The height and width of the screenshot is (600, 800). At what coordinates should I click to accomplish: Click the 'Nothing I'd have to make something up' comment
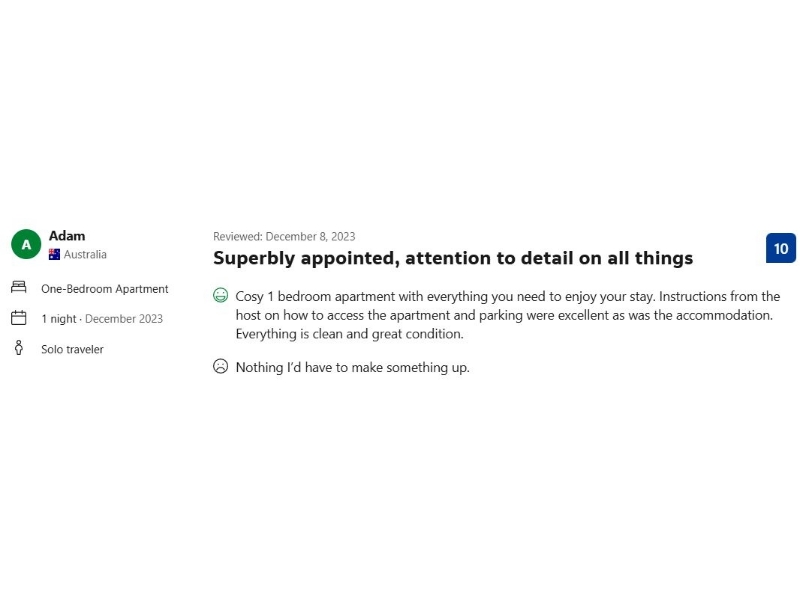point(352,367)
